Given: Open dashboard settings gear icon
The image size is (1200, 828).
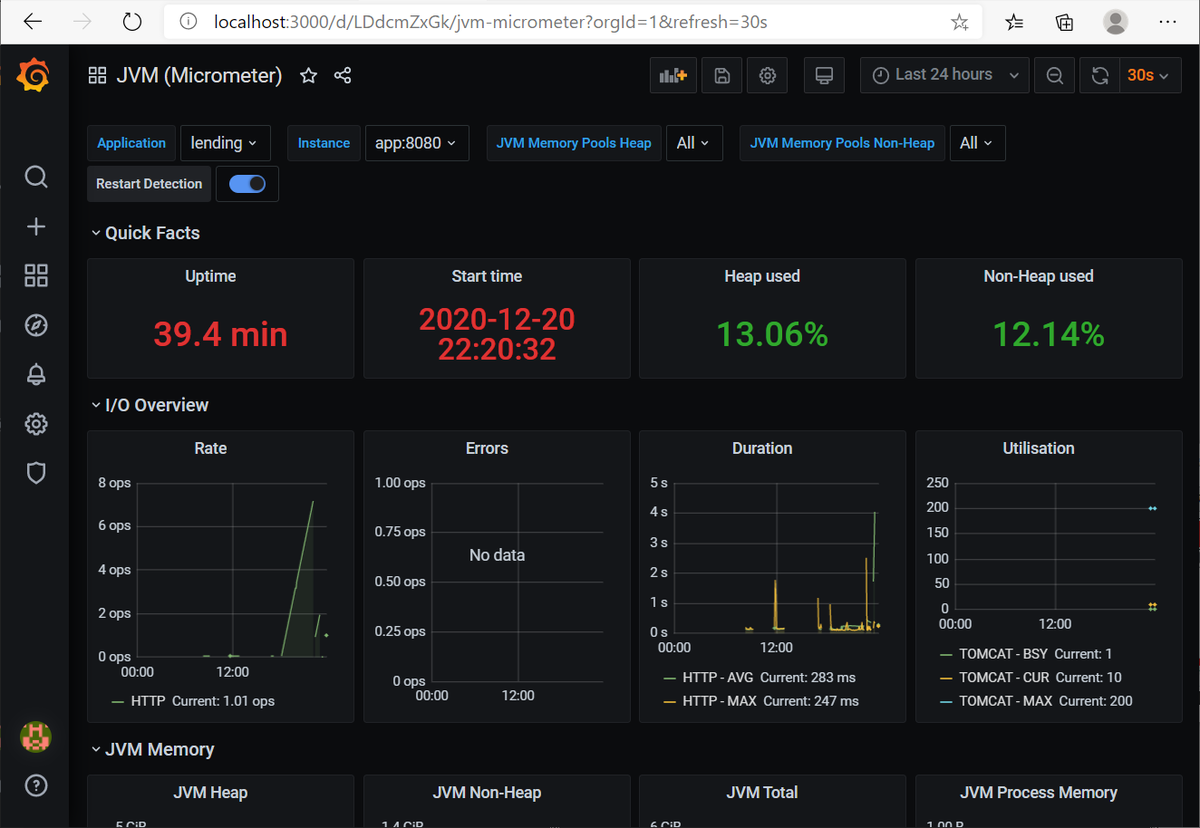Looking at the screenshot, I should pos(768,75).
